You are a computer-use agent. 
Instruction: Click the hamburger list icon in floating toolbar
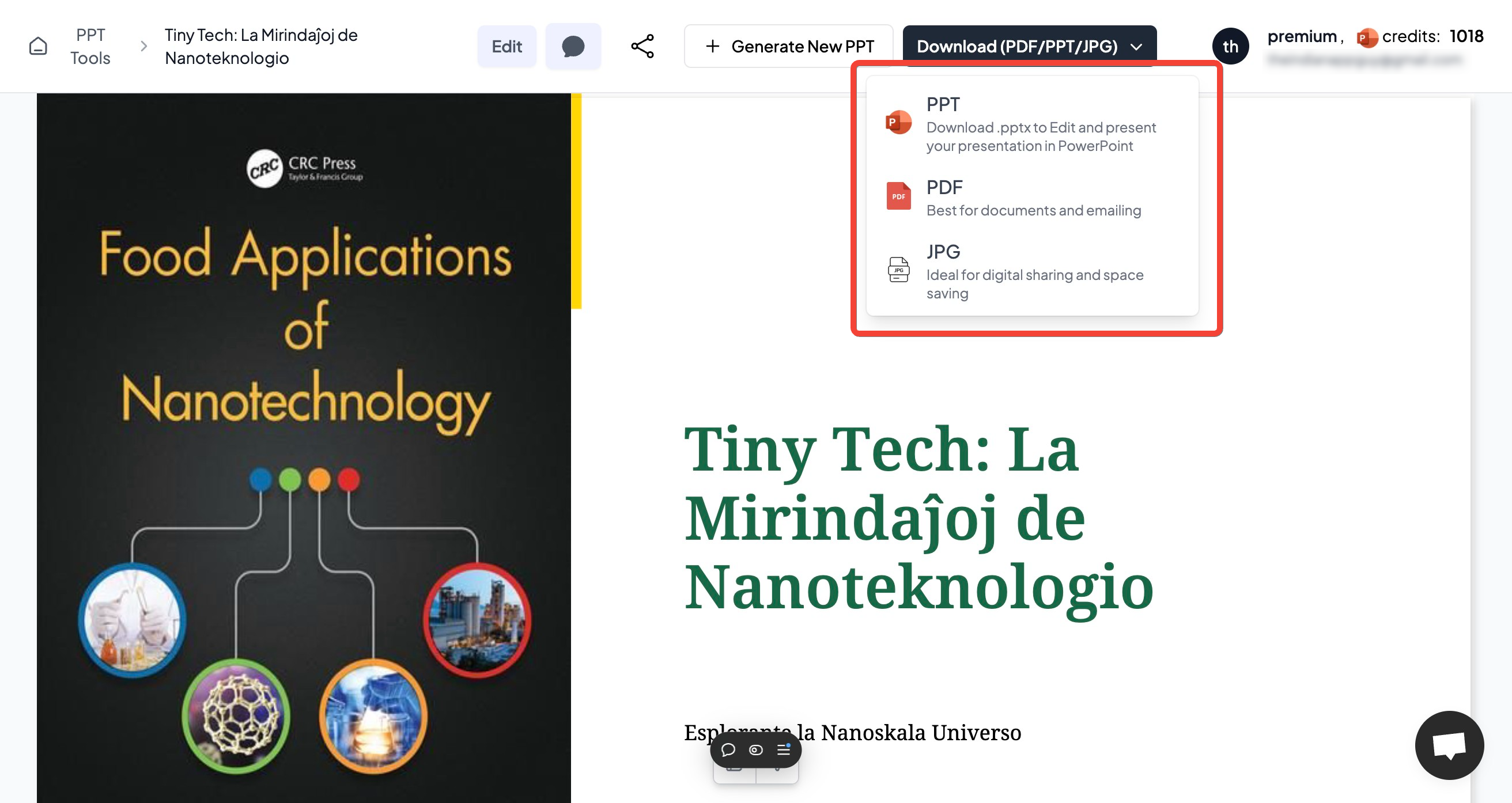tap(784, 749)
